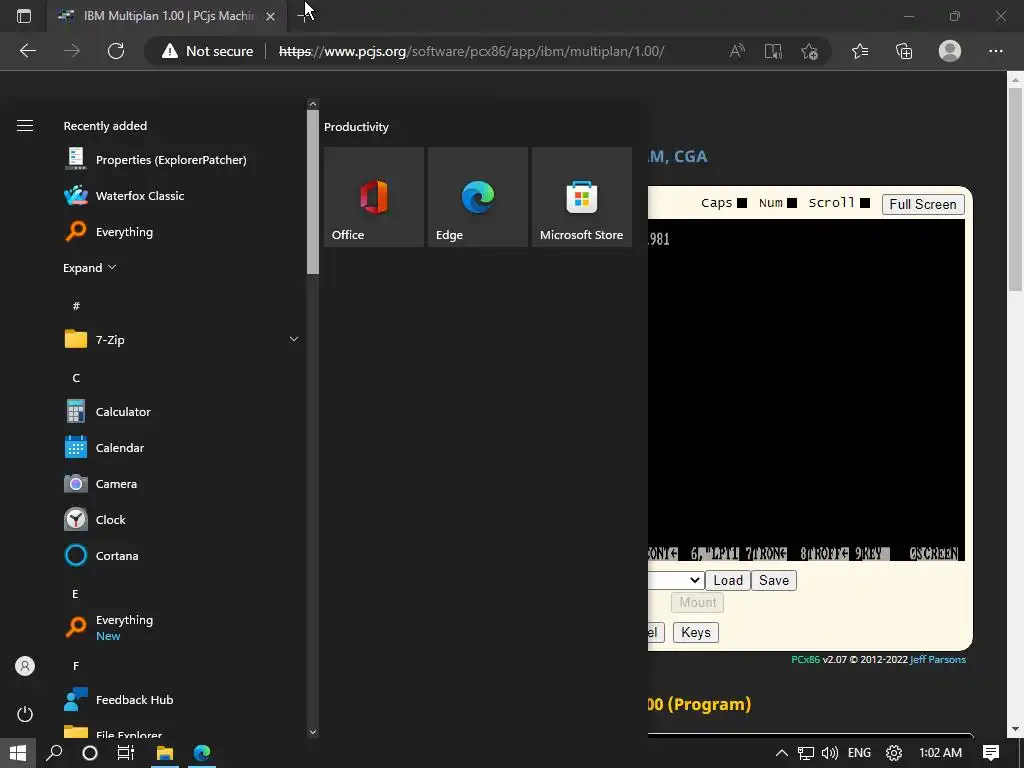Open the user account icon in Start menu
Viewport: 1024px width, 768px height.
point(25,666)
